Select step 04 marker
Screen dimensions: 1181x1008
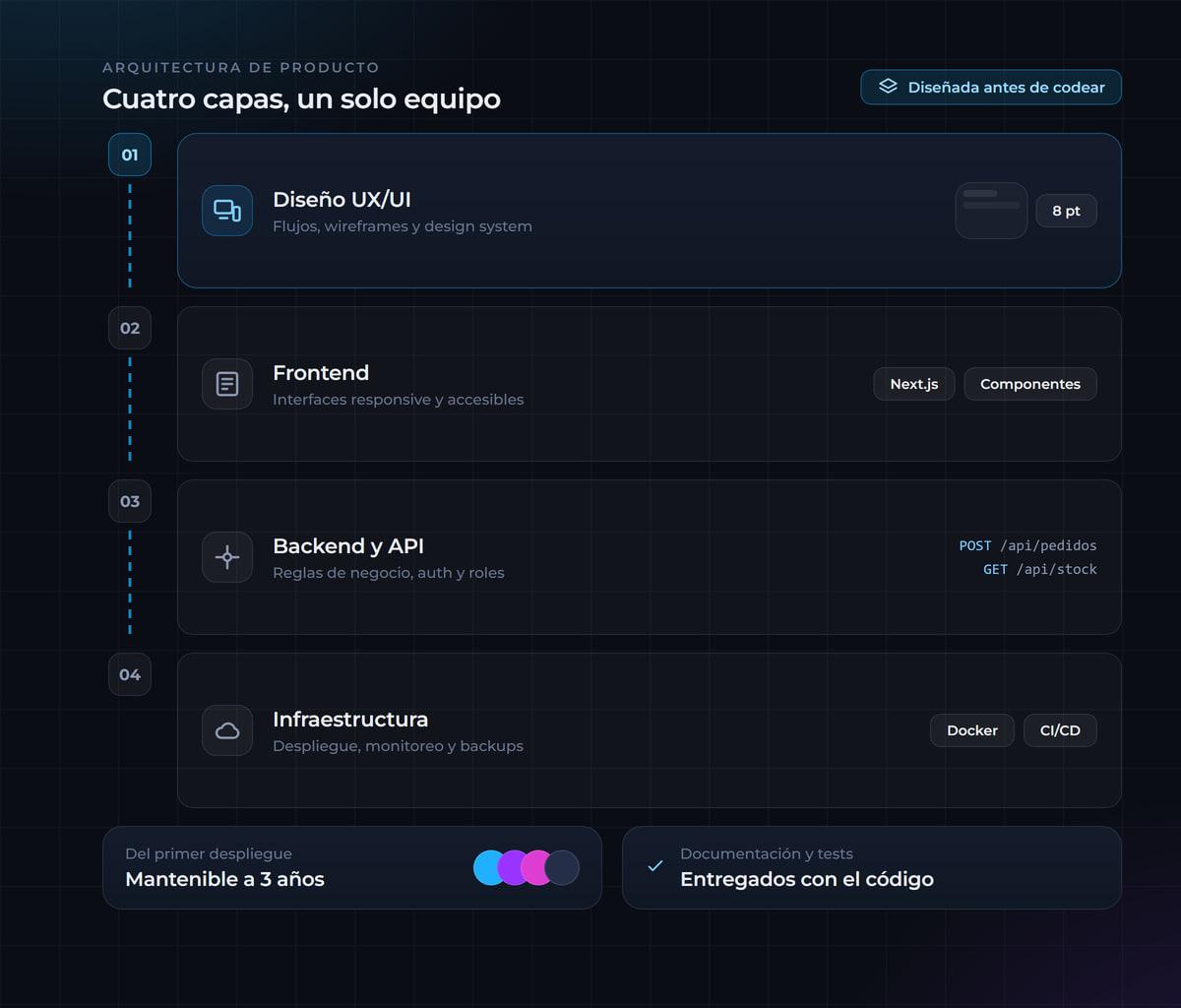(x=130, y=674)
